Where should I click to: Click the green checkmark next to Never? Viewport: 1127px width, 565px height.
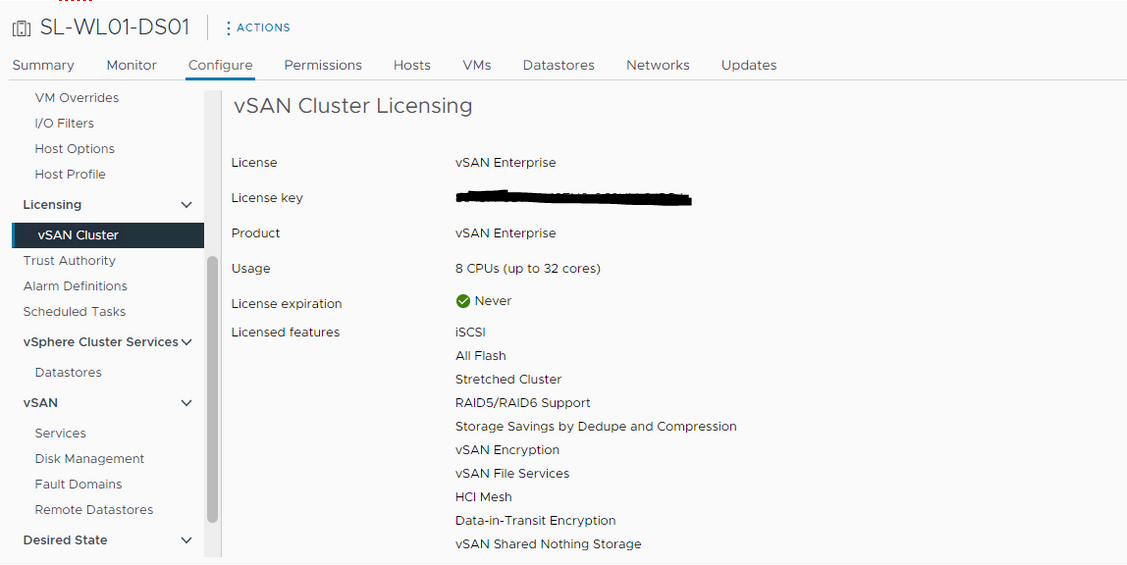tap(463, 301)
